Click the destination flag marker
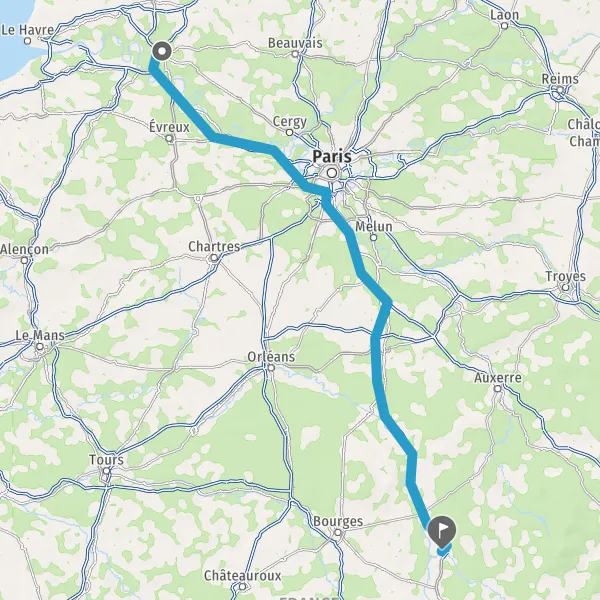600x600 pixels. tap(442, 532)
